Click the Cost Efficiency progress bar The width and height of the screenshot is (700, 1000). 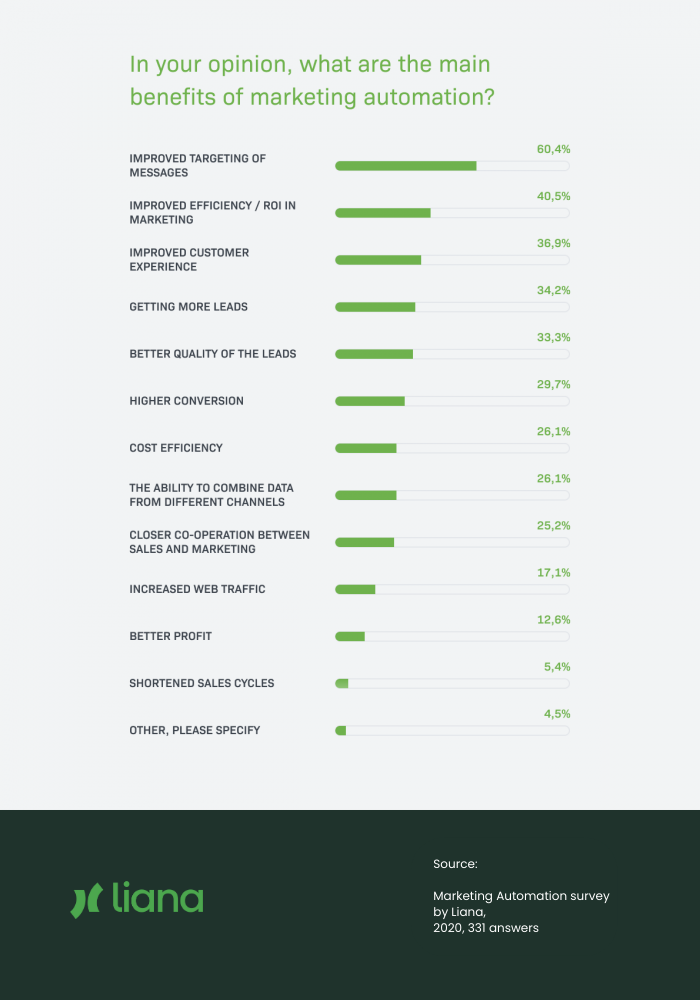[452, 448]
